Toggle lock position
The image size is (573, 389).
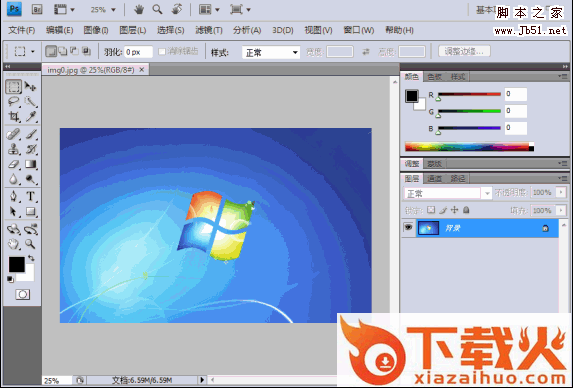click(x=454, y=210)
